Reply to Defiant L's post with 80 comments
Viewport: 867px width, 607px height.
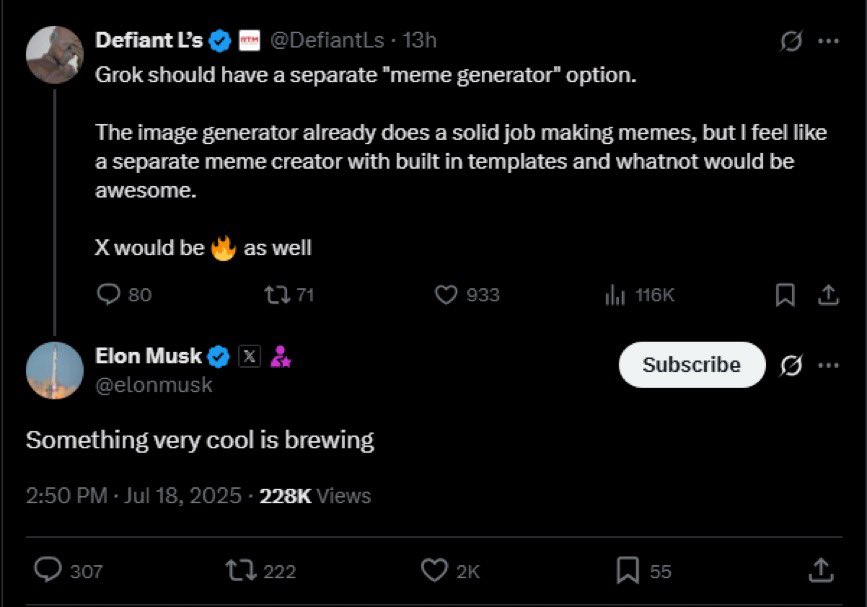tap(124, 295)
